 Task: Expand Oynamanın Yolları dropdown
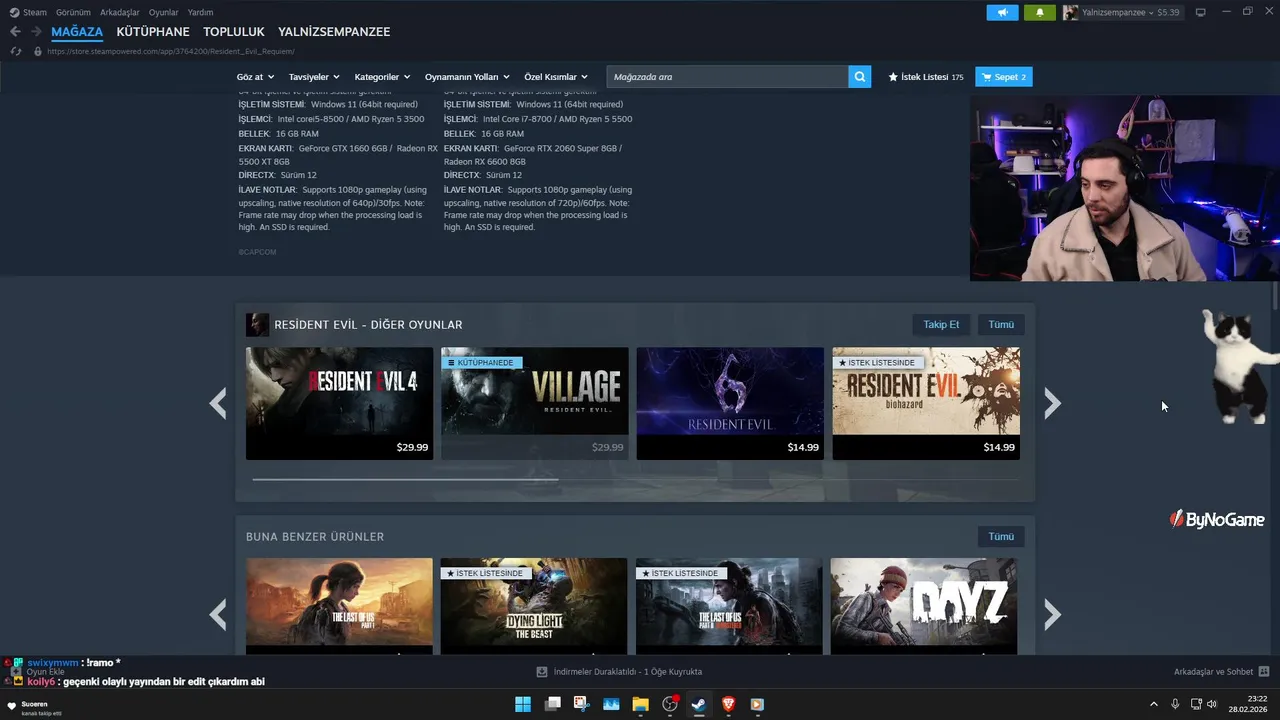coord(467,77)
